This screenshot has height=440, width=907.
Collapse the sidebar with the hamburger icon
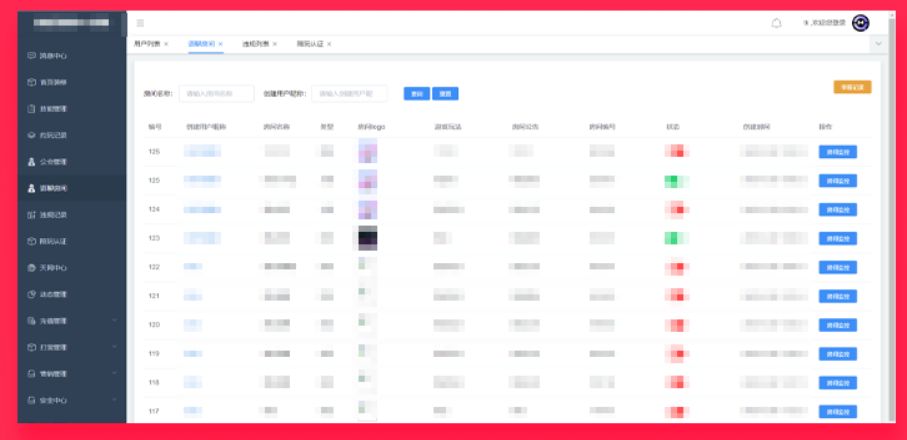coord(140,23)
